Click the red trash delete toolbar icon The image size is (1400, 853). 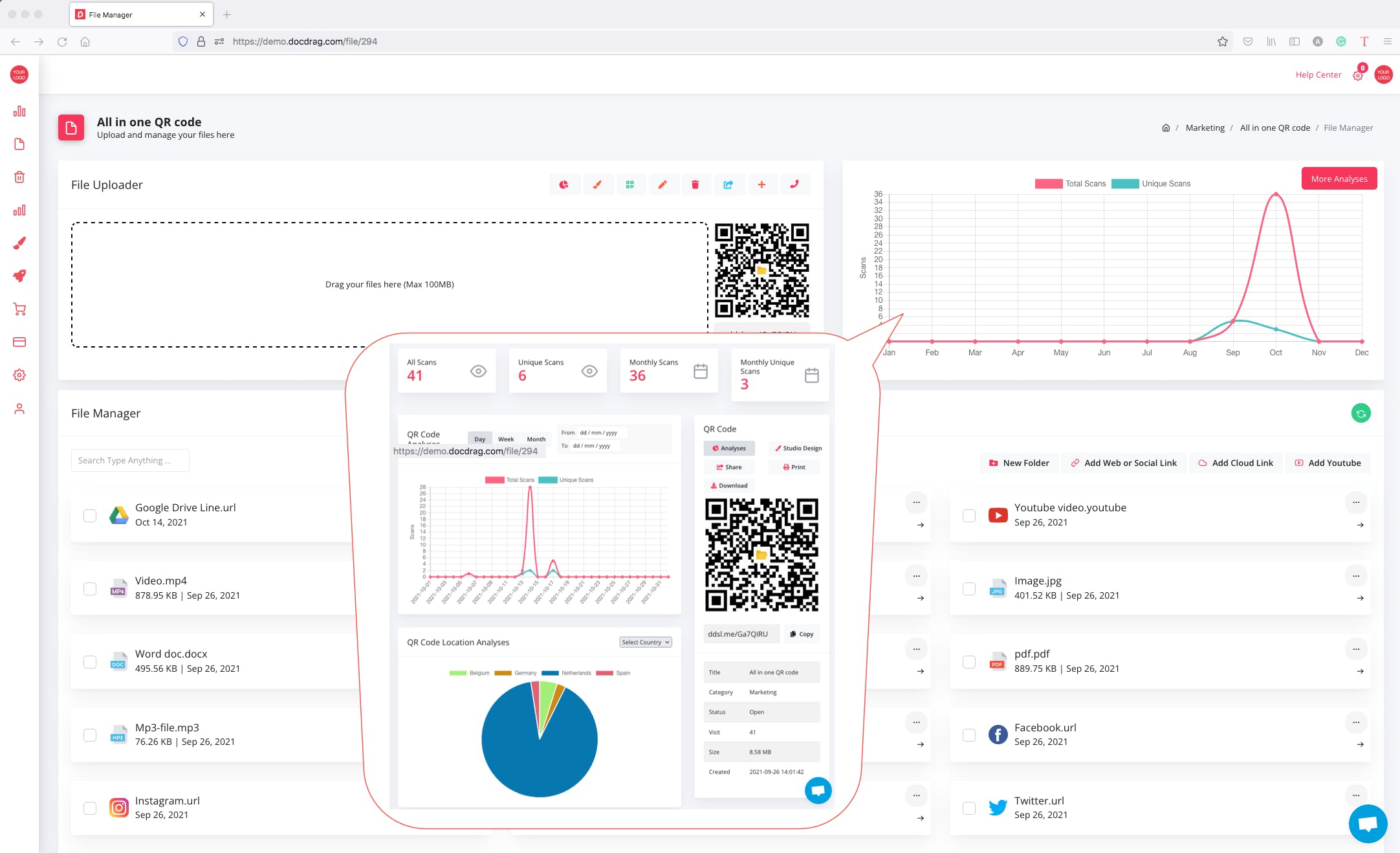coord(695,184)
